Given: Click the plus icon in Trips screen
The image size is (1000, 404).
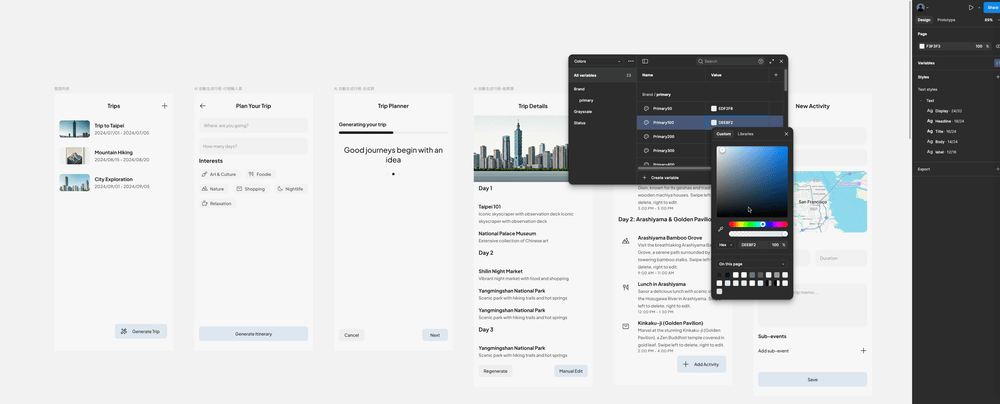Looking at the screenshot, I should pos(165,106).
